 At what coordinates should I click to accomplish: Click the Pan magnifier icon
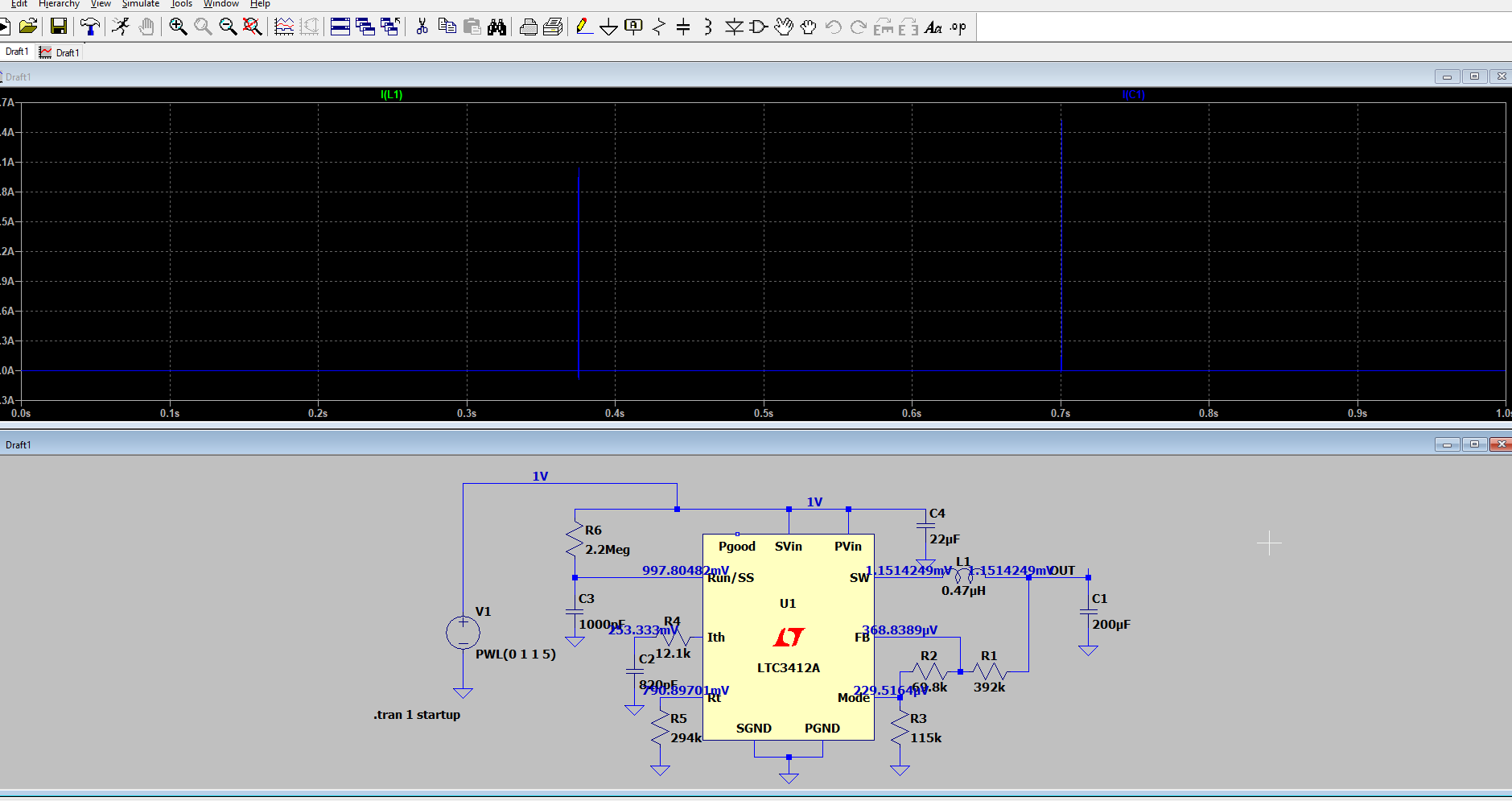pyautogui.click(x=203, y=27)
